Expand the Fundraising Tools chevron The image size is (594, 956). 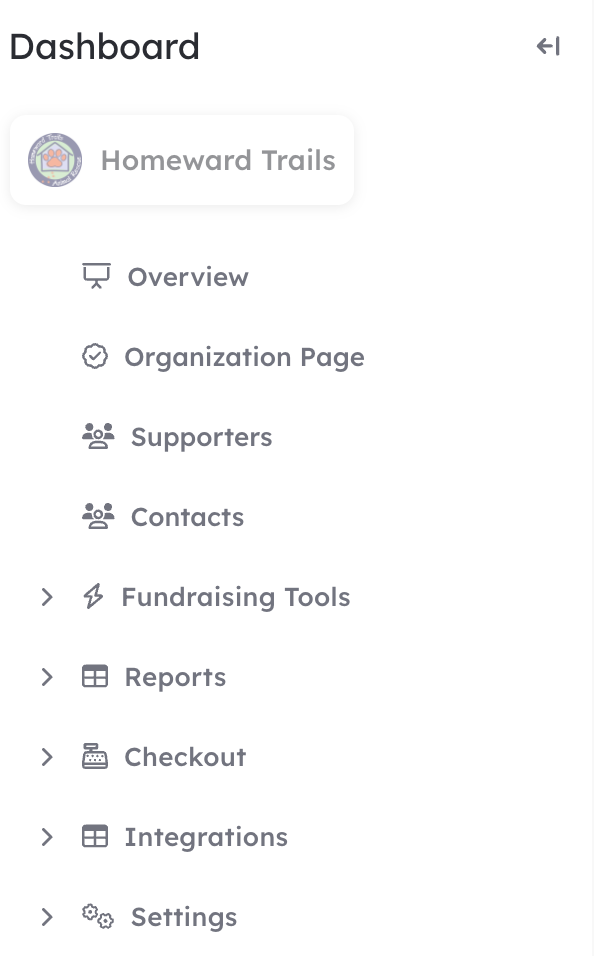click(x=47, y=597)
